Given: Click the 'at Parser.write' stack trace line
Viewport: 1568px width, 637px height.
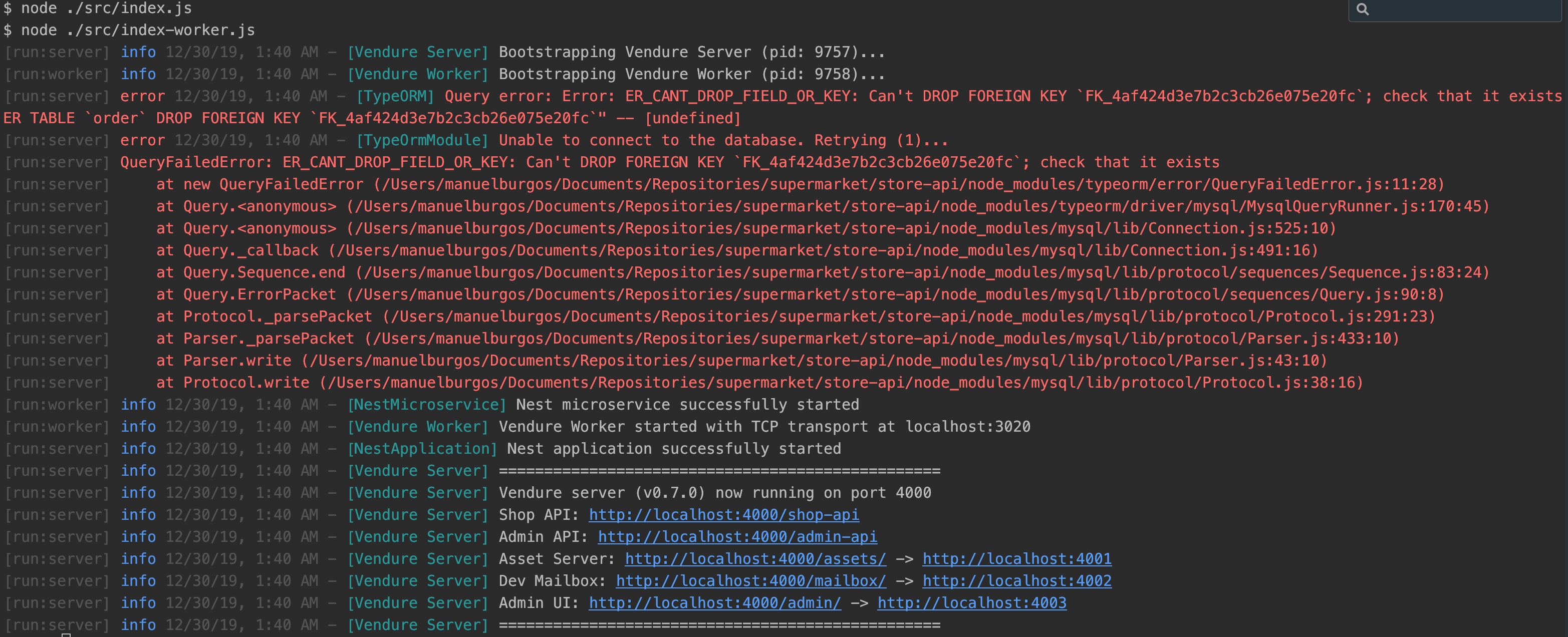Looking at the screenshot, I should [x=741, y=361].
